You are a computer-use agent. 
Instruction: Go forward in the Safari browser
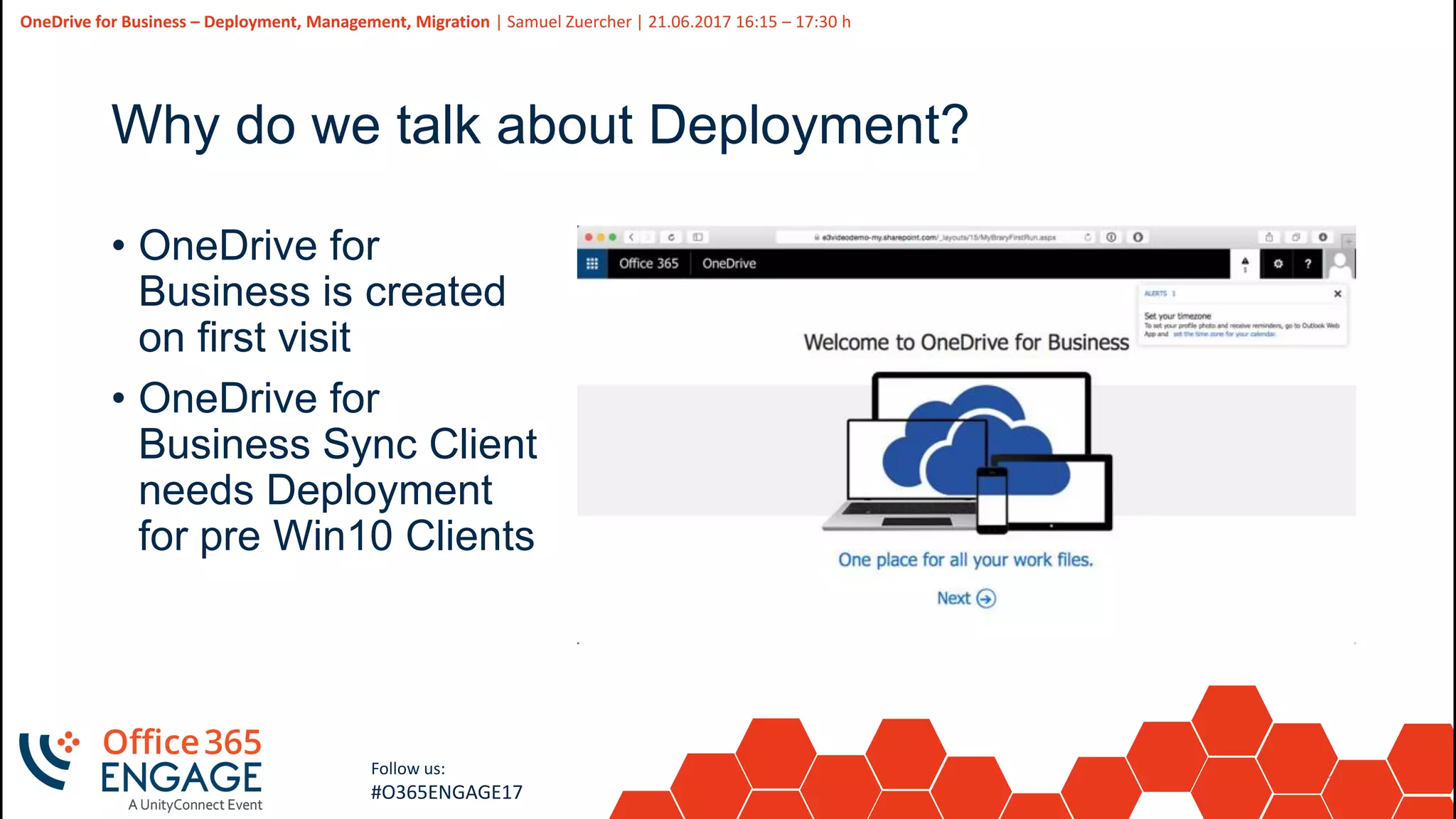[x=647, y=237]
